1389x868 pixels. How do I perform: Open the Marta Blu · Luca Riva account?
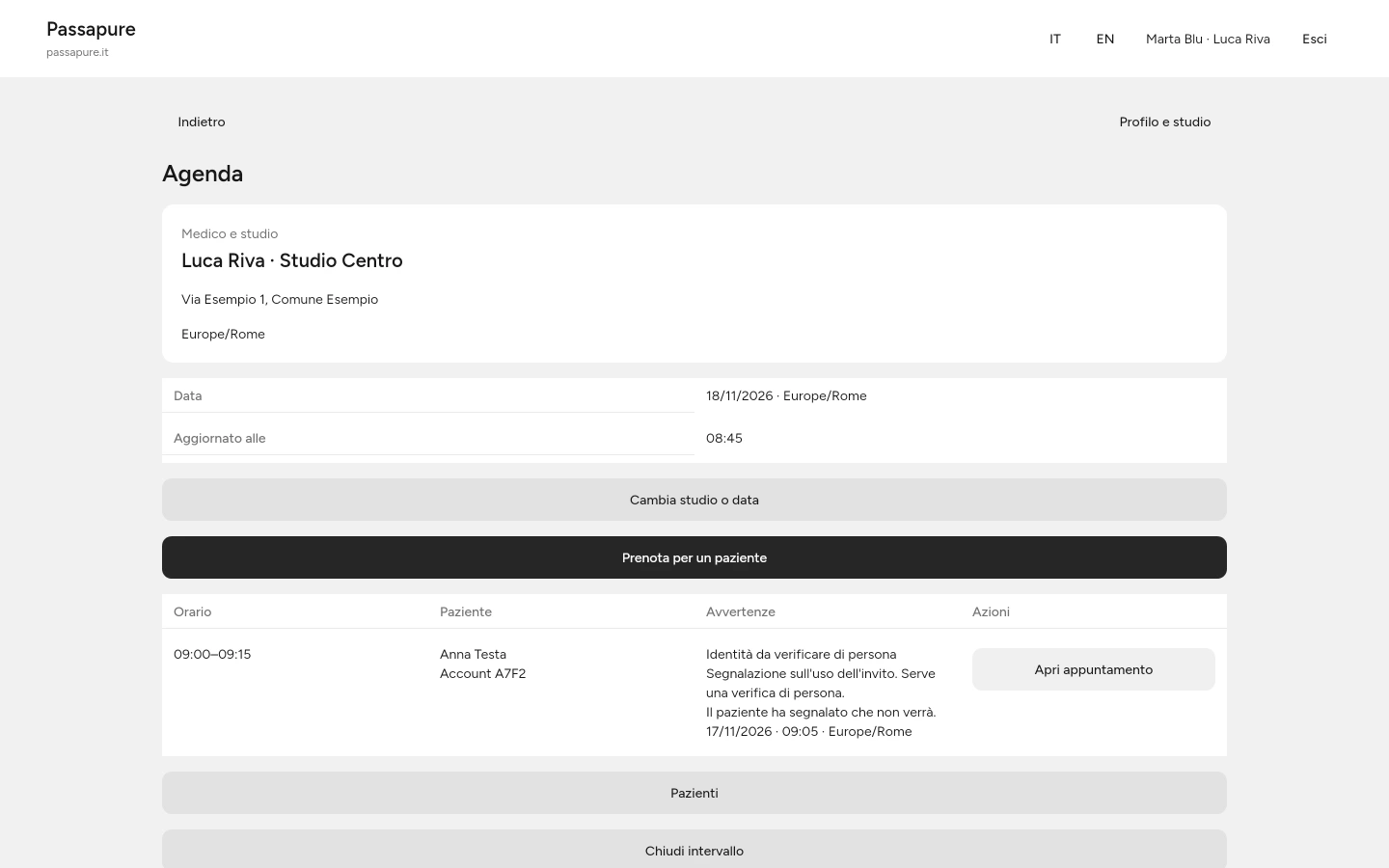(1208, 39)
